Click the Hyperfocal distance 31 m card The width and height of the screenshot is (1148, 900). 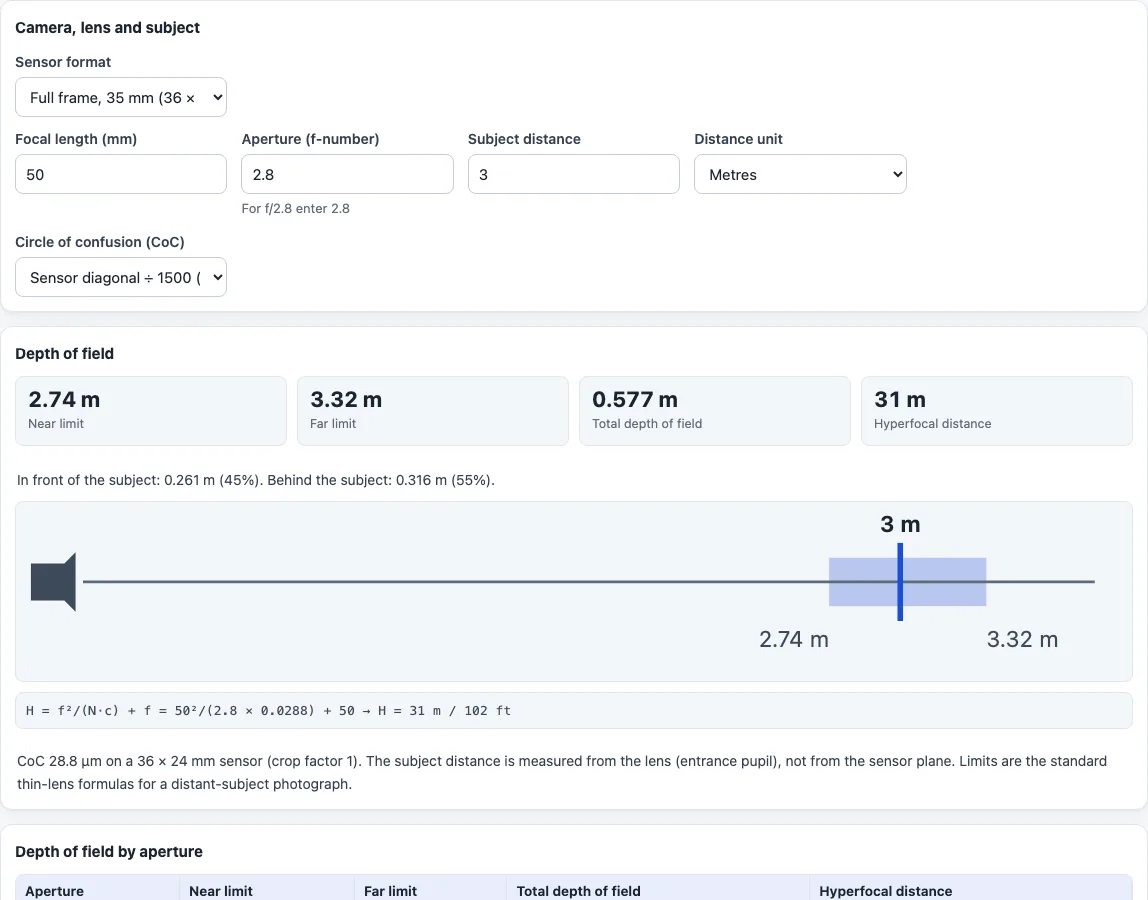tap(996, 411)
